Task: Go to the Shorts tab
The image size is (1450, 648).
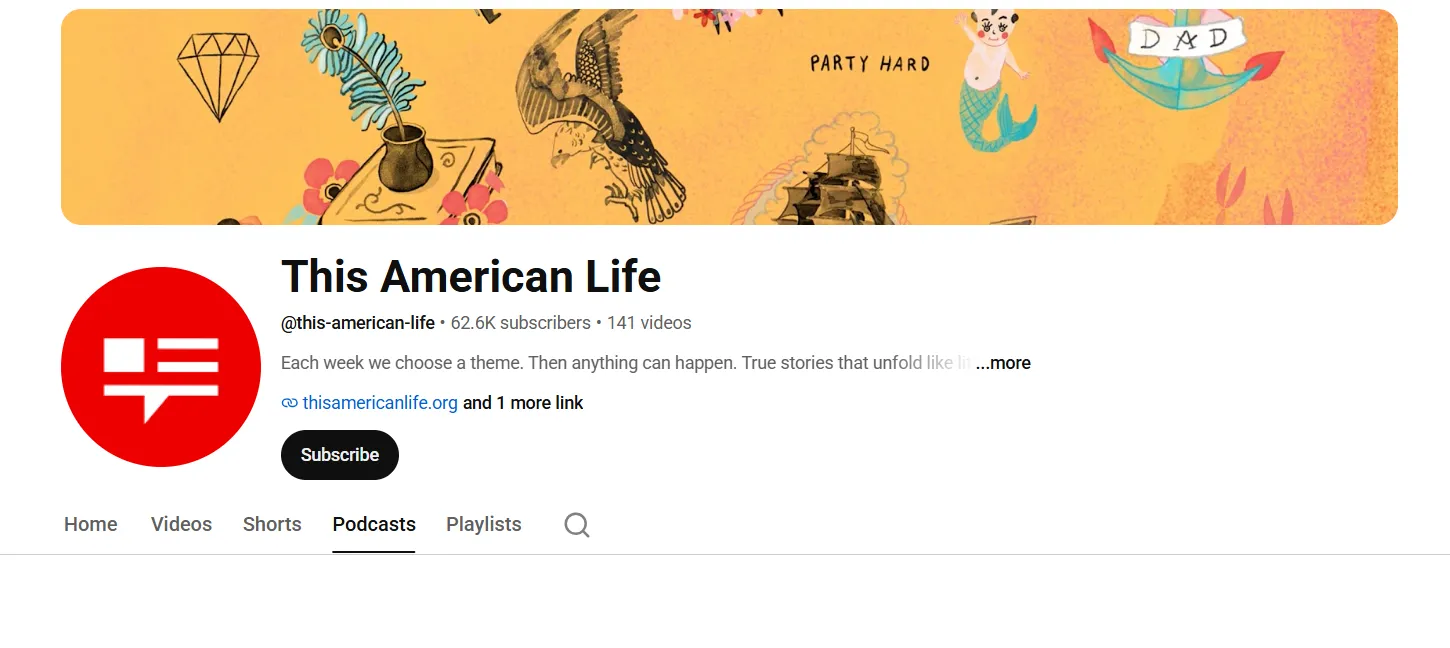Action: click(x=272, y=524)
